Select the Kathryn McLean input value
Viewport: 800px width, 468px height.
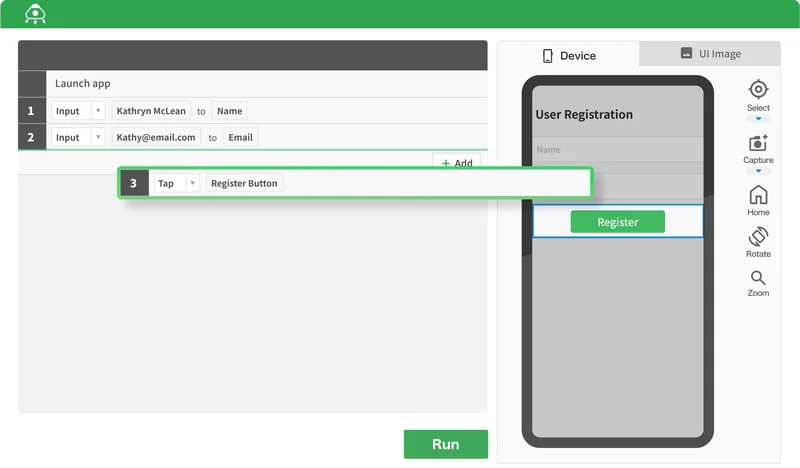tap(153, 111)
